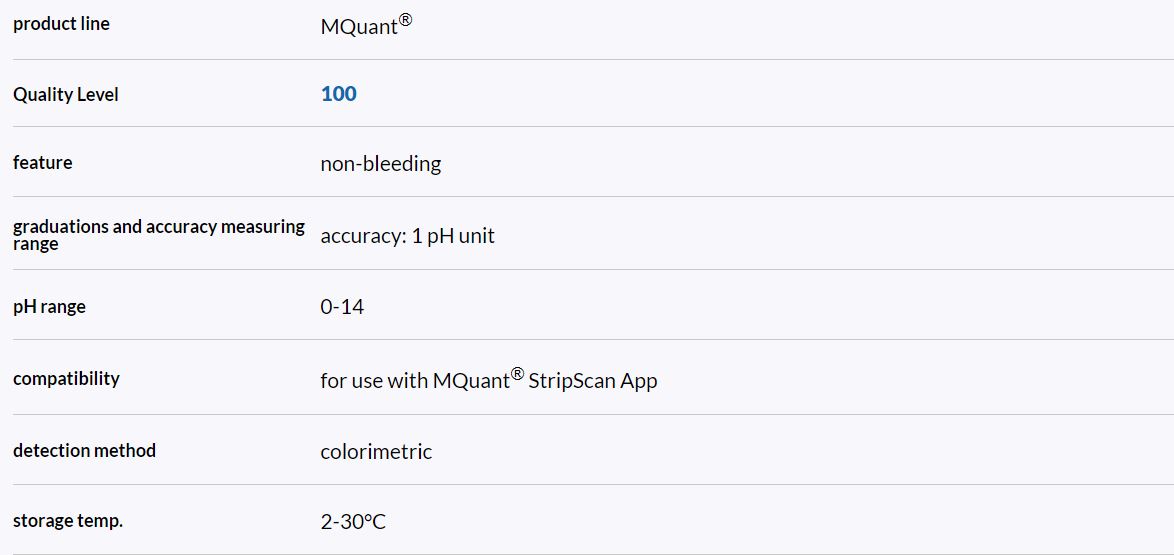1174x555 pixels.
Task: Click the "detection method" label
Action: [84, 451]
